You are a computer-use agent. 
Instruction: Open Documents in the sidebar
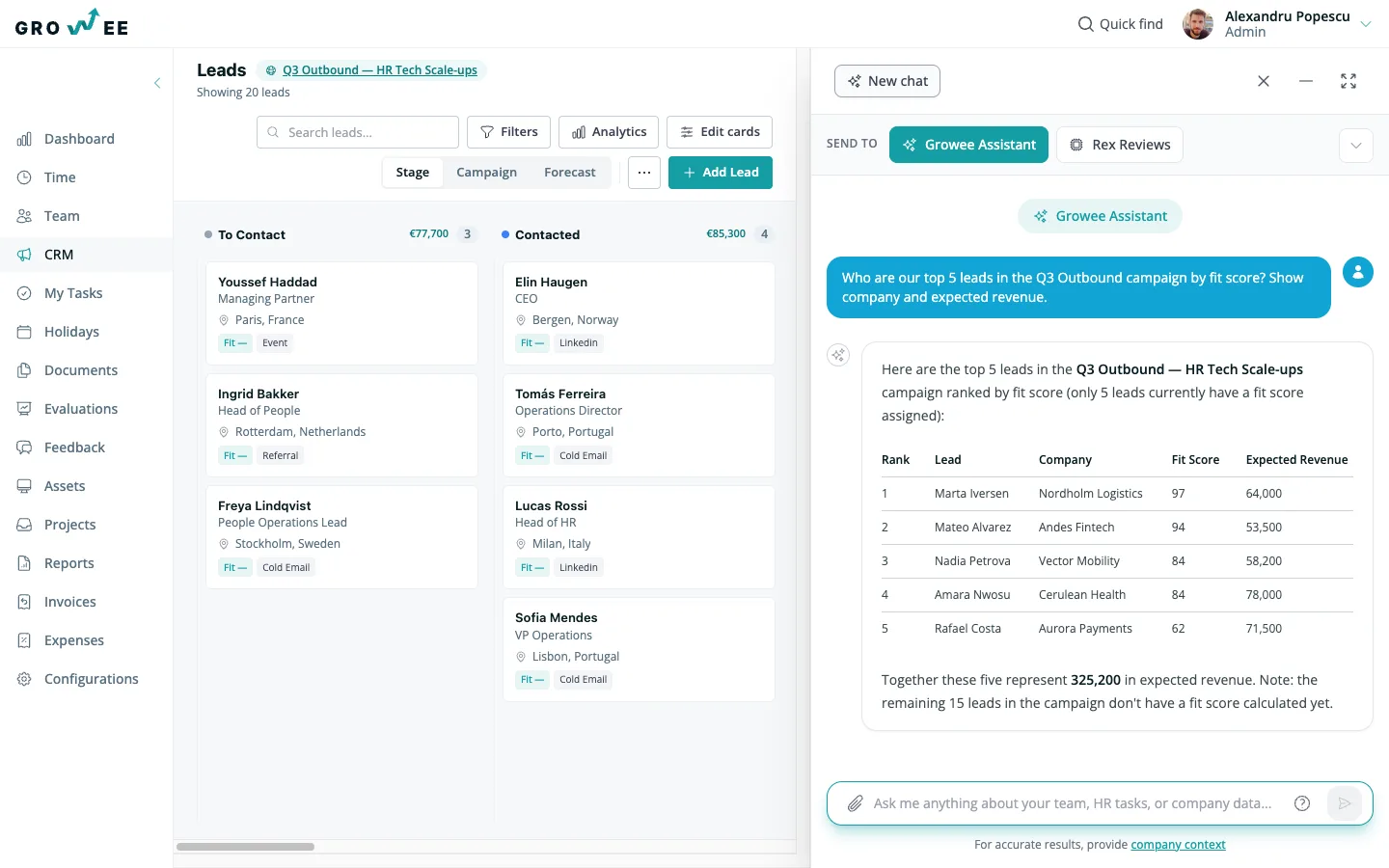[x=81, y=370]
